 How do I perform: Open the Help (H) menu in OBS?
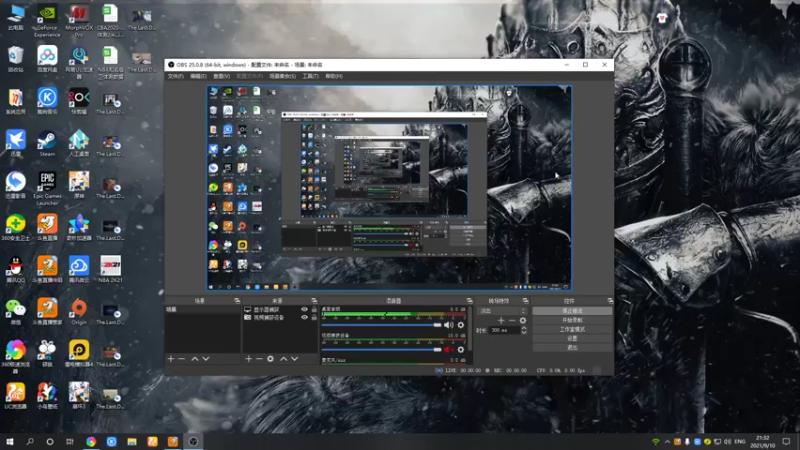point(334,76)
